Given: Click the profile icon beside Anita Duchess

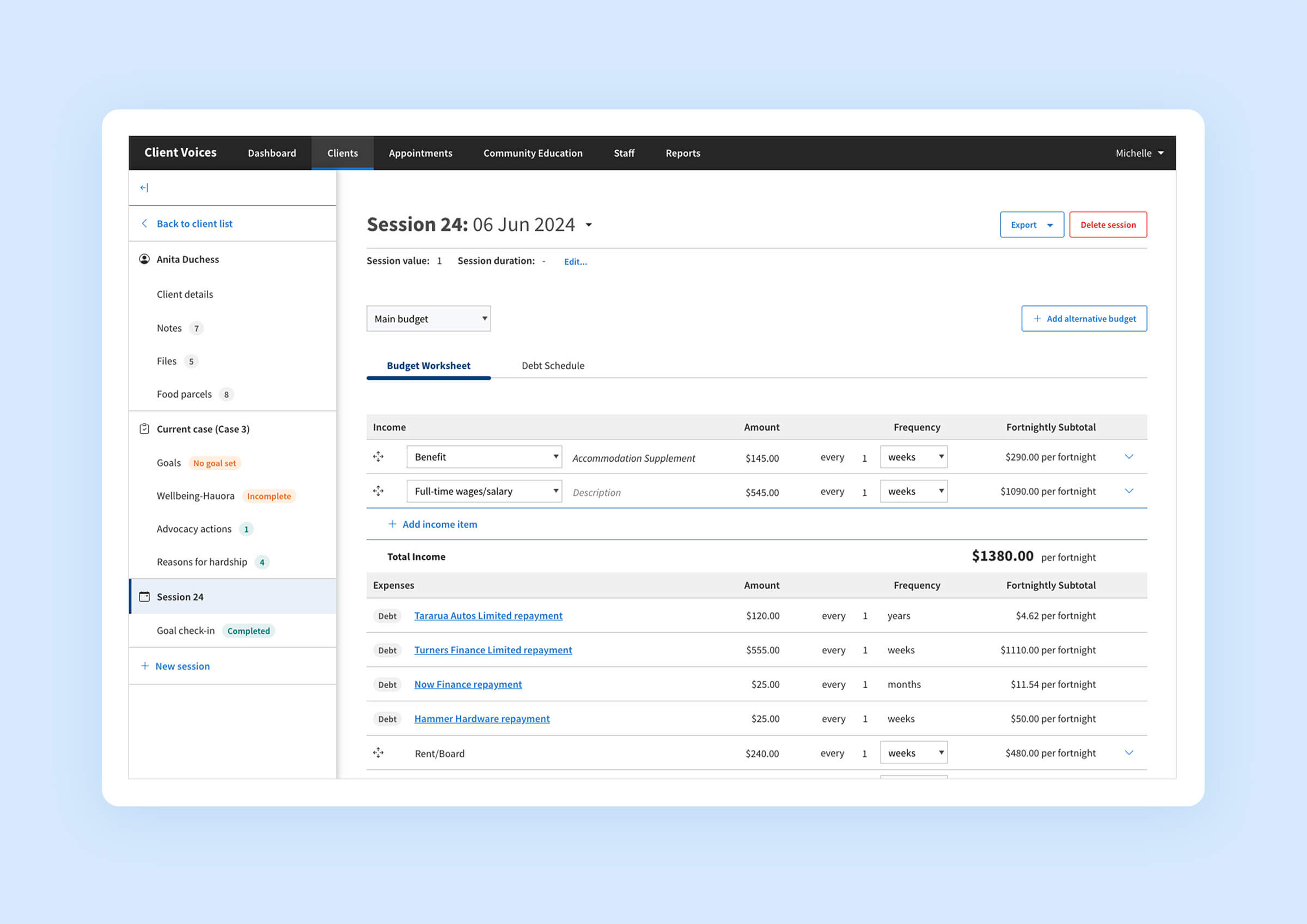Looking at the screenshot, I should (x=145, y=259).
